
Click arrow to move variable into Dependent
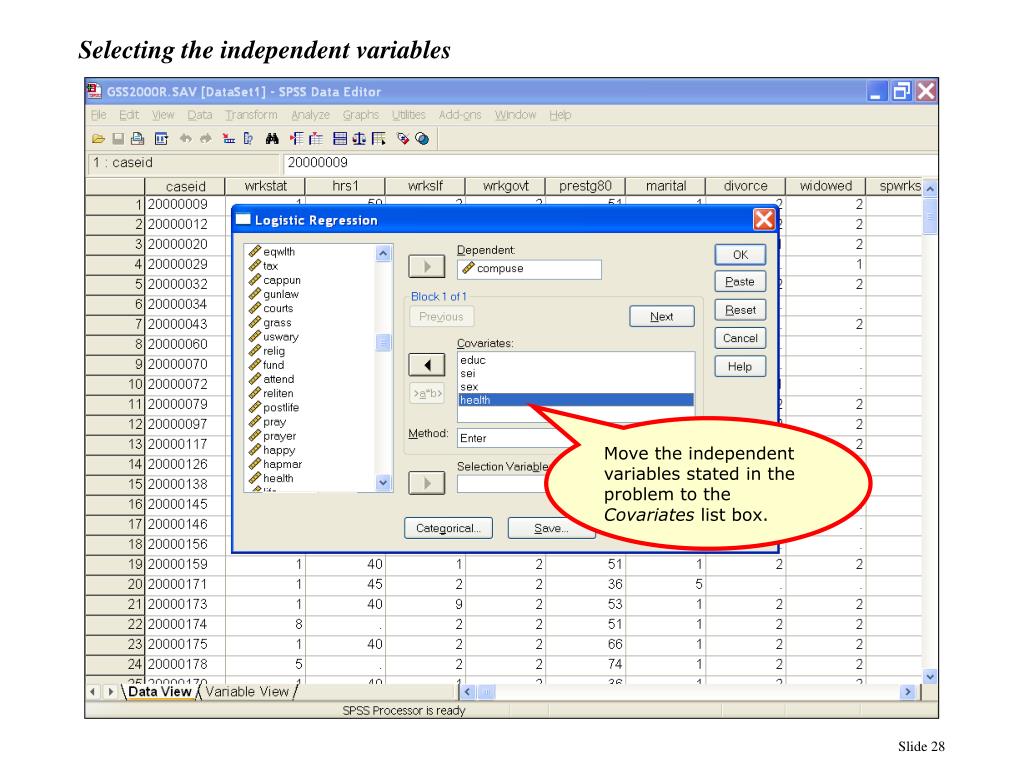coord(426,266)
